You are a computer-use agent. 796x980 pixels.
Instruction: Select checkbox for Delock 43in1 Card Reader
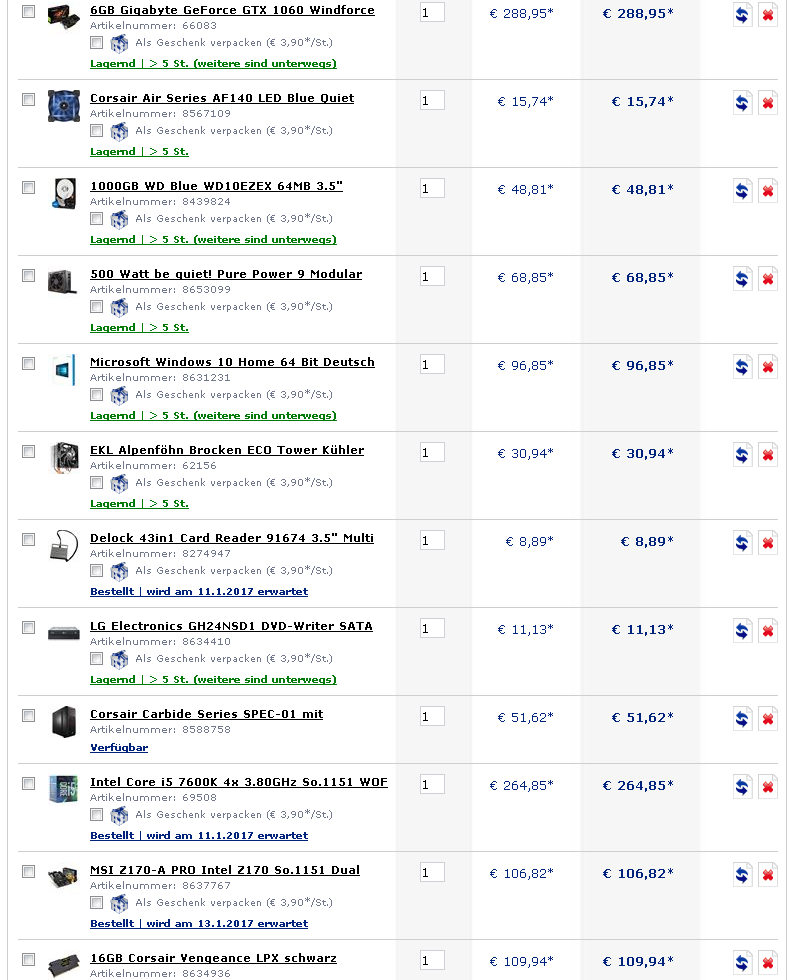tap(28, 539)
